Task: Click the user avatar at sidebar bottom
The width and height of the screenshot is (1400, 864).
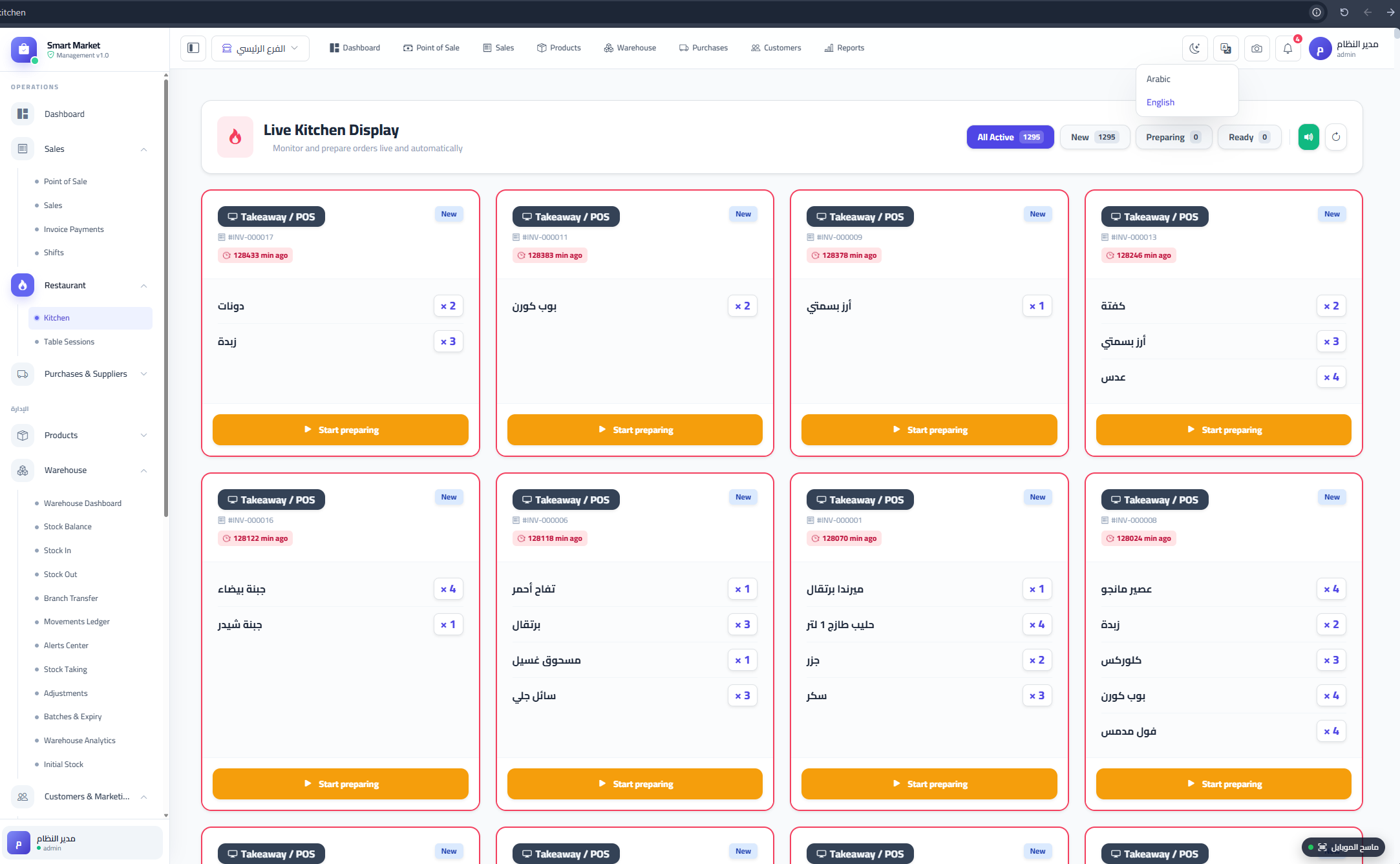Action: click(x=19, y=843)
